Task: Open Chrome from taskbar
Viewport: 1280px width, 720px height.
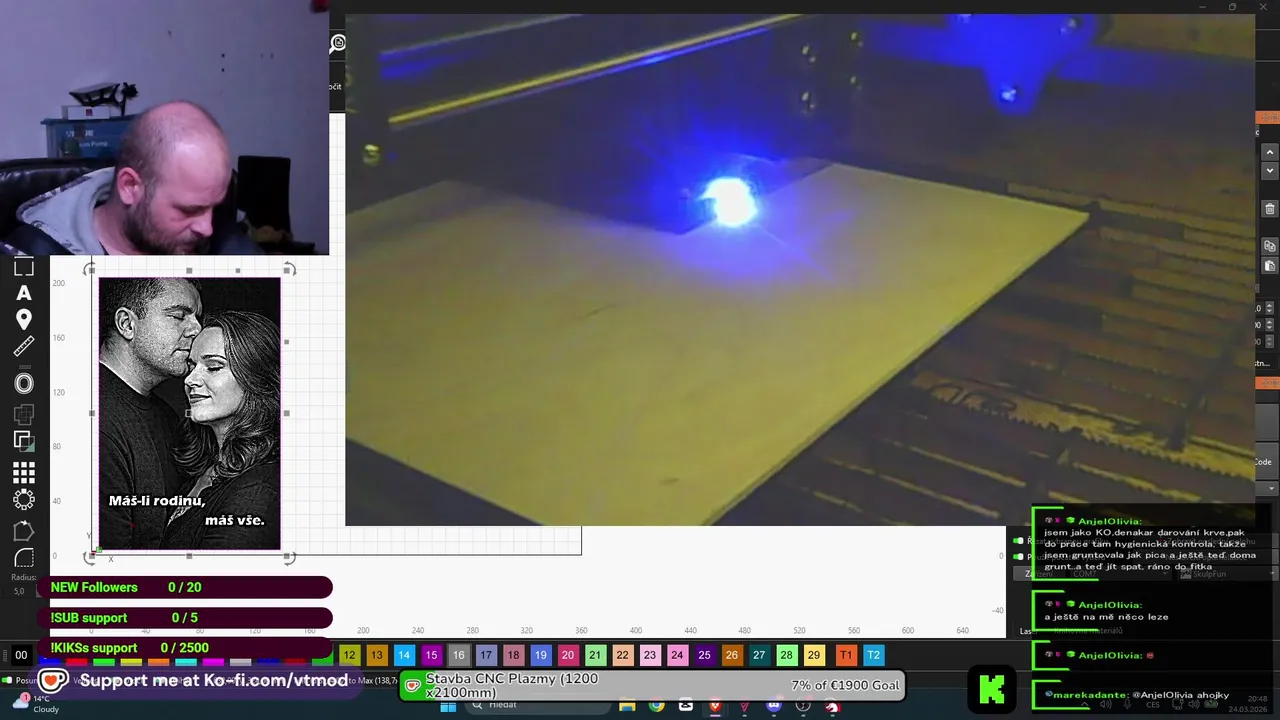Action: click(x=656, y=705)
